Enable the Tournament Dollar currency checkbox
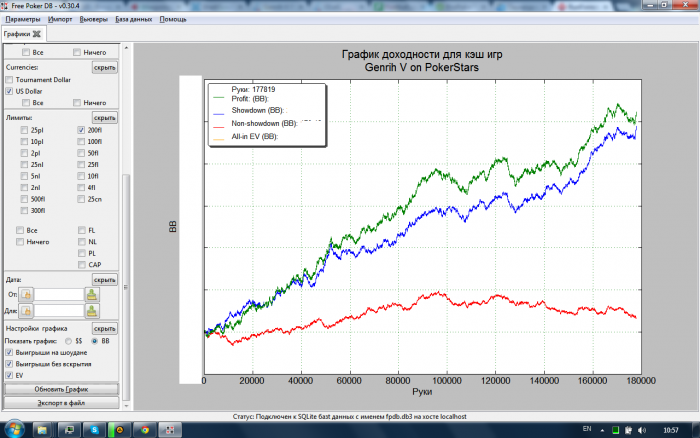The image size is (700, 438). click(x=9, y=79)
